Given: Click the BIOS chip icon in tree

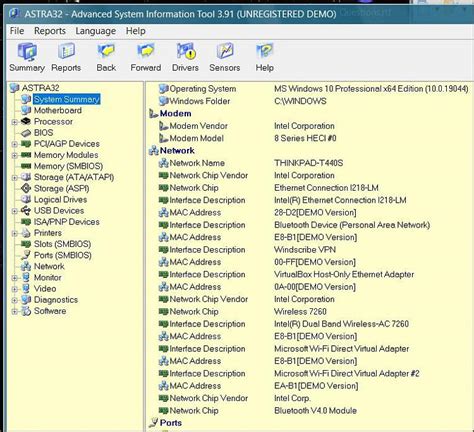Looking at the screenshot, I should (x=26, y=133).
